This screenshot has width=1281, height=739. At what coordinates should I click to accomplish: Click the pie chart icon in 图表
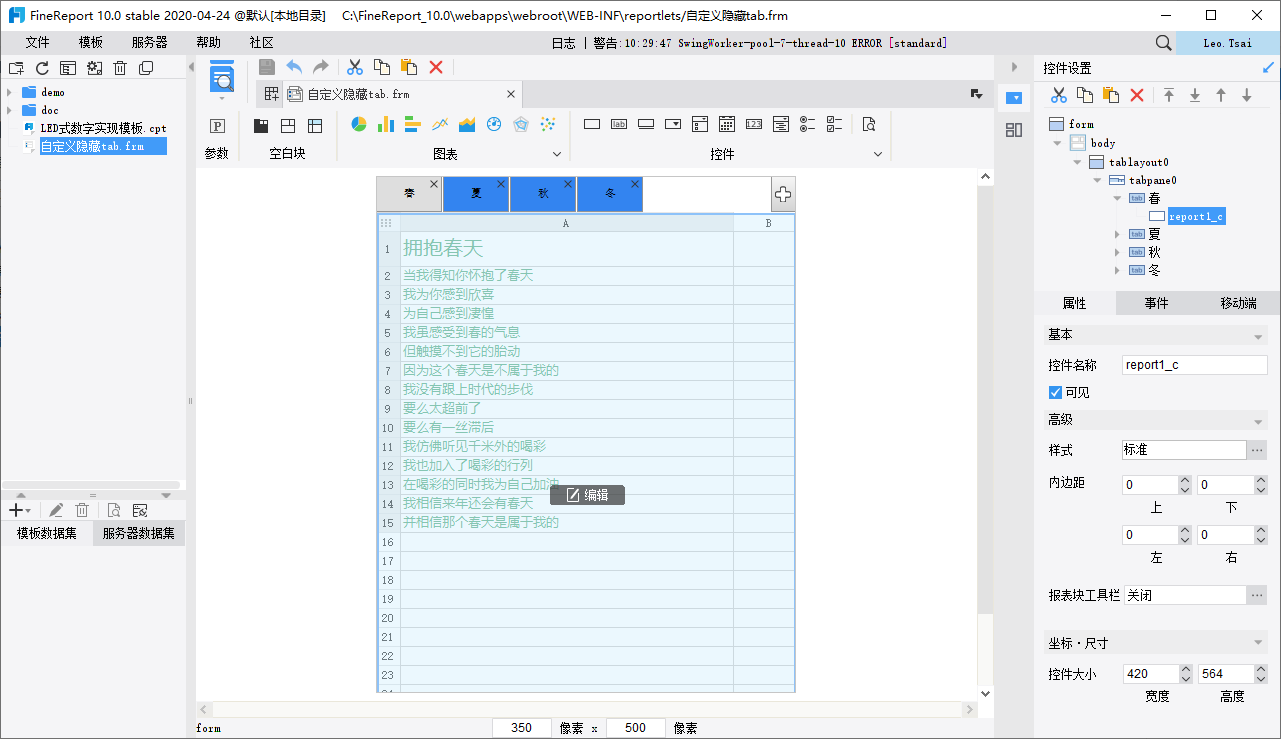click(x=359, y=125)
